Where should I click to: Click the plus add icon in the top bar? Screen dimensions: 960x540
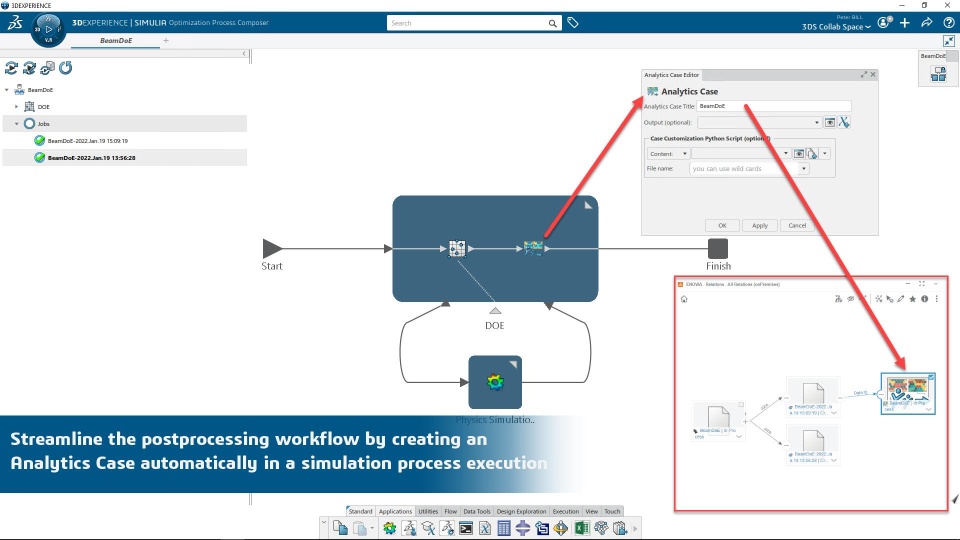[905, 23]
